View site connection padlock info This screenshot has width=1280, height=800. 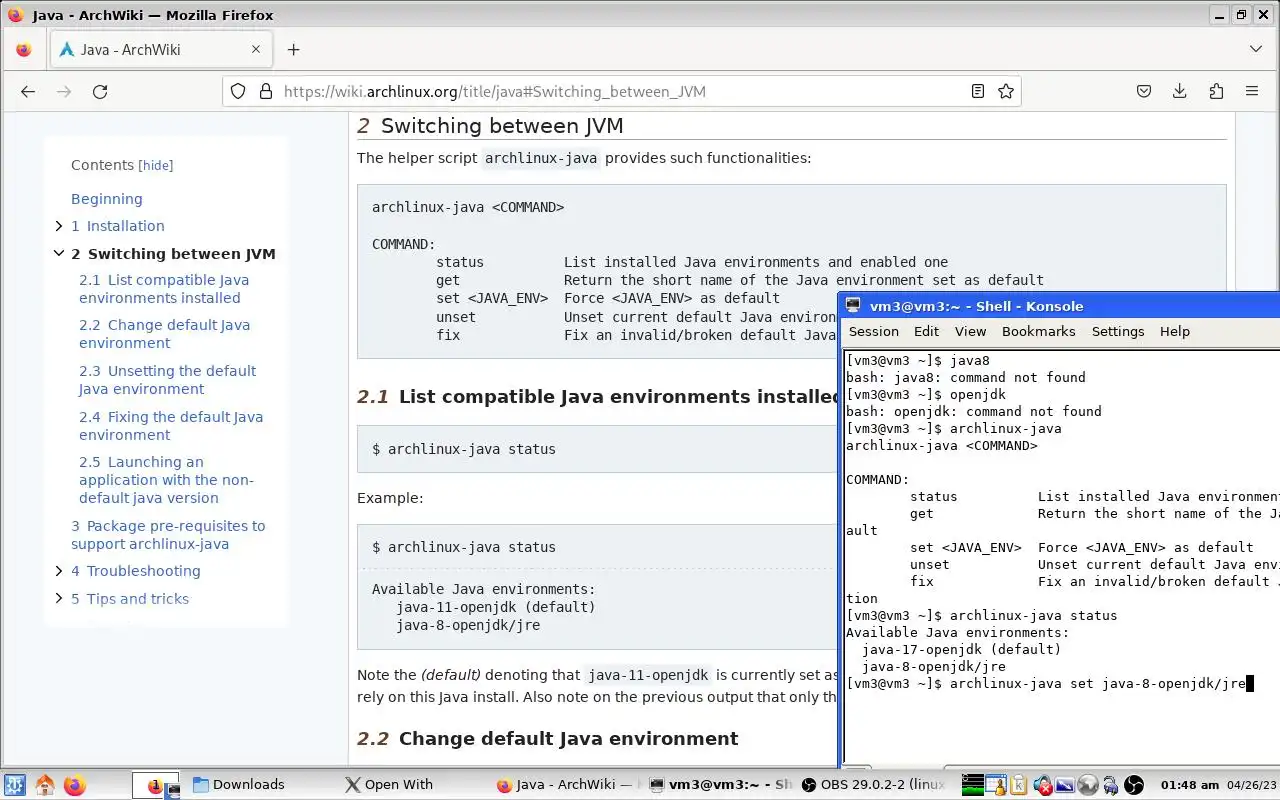(x=265, y=91)
